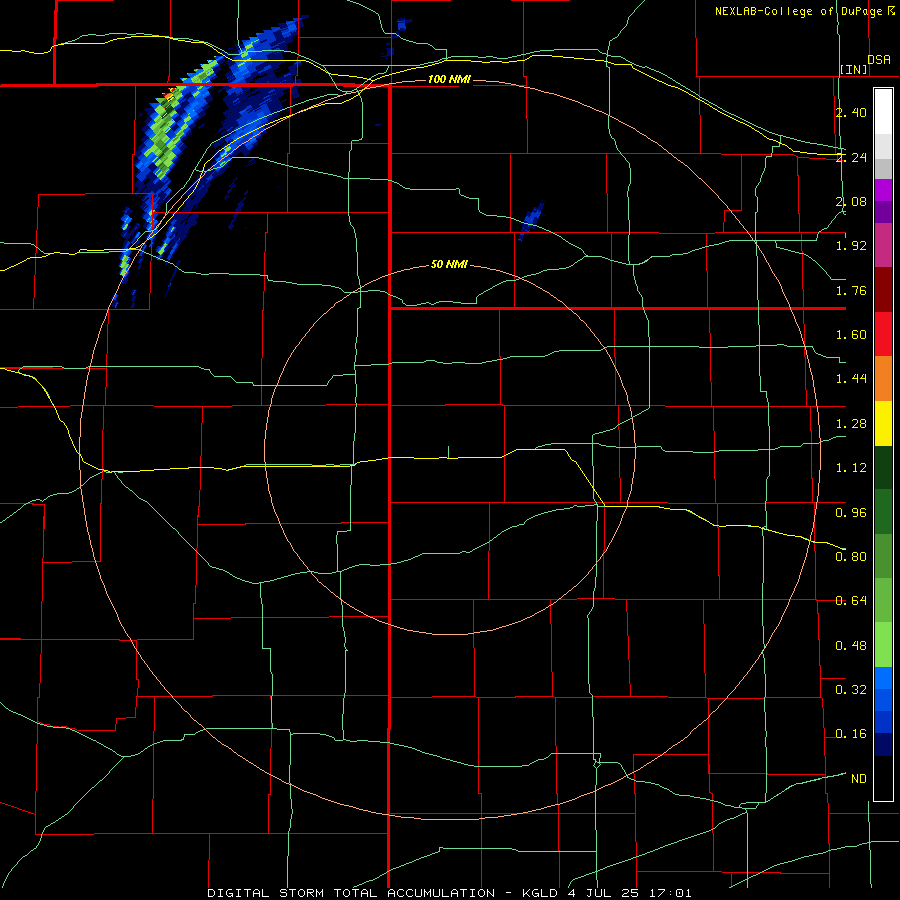Click the 1.92 legend value

(851, 246)
